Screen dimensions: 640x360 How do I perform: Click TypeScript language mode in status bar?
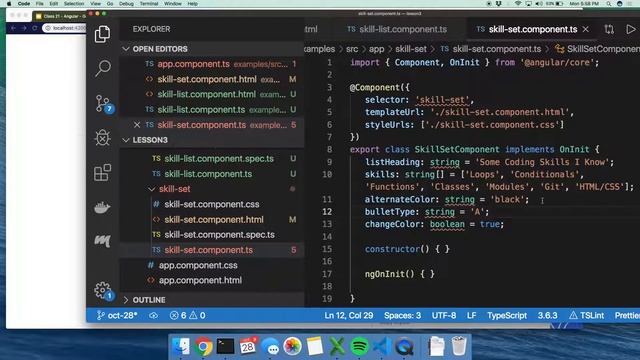click(x=507, y=316)
